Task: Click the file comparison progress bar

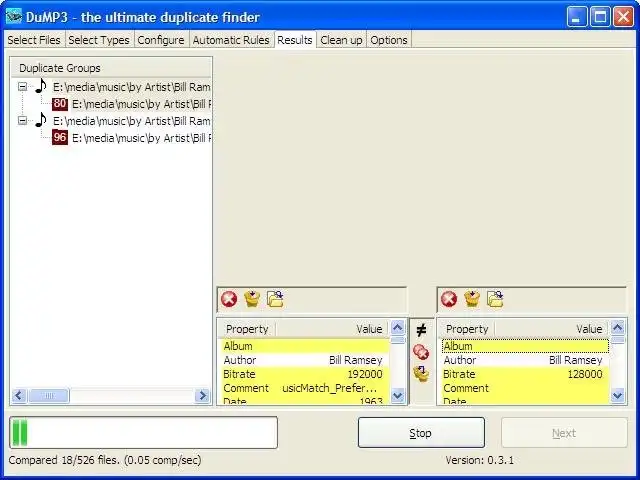Action: pos(144,432)
